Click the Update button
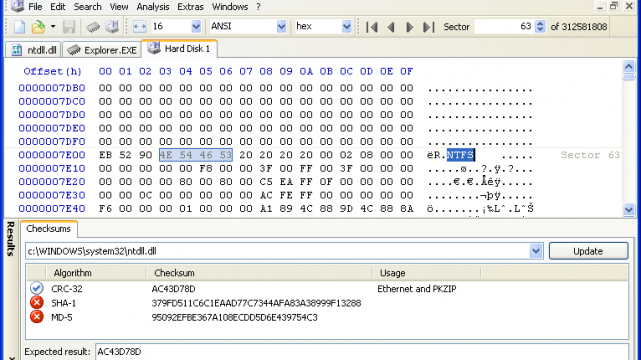This screenshot has height=360, width=641. pos(588,251)
